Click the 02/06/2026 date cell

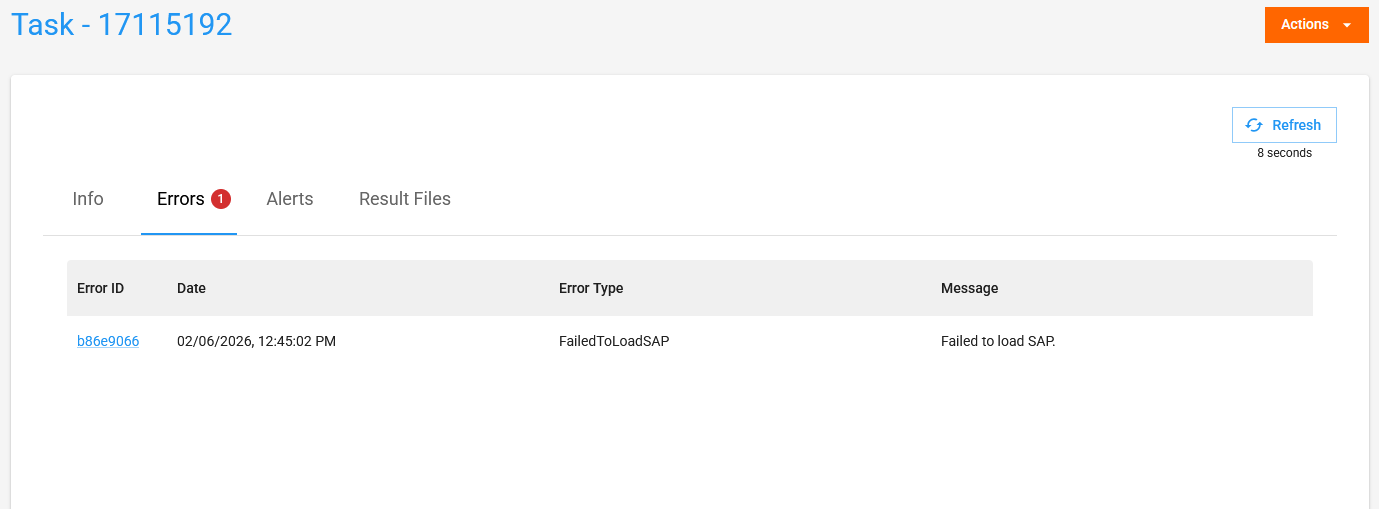tap(256, 341)
